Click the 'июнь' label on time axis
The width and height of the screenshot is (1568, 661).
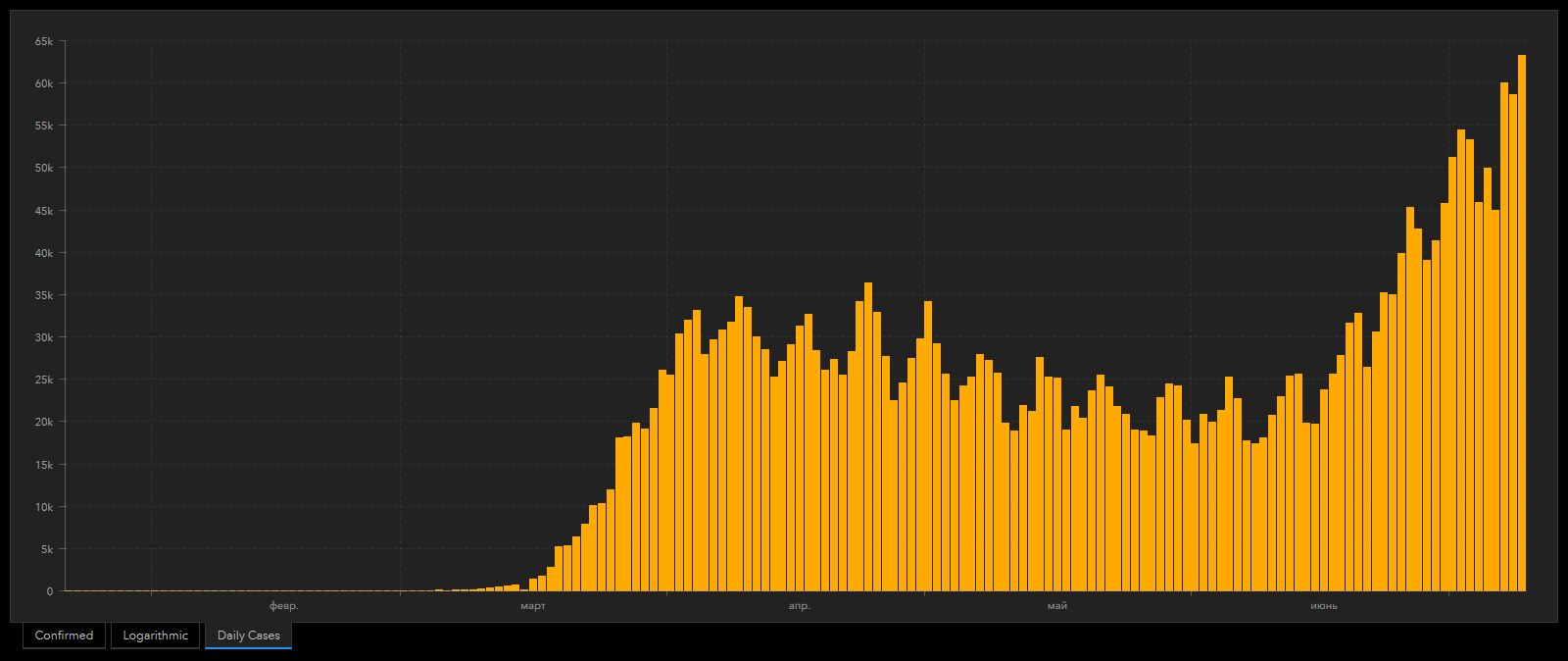coord(1324,606)
